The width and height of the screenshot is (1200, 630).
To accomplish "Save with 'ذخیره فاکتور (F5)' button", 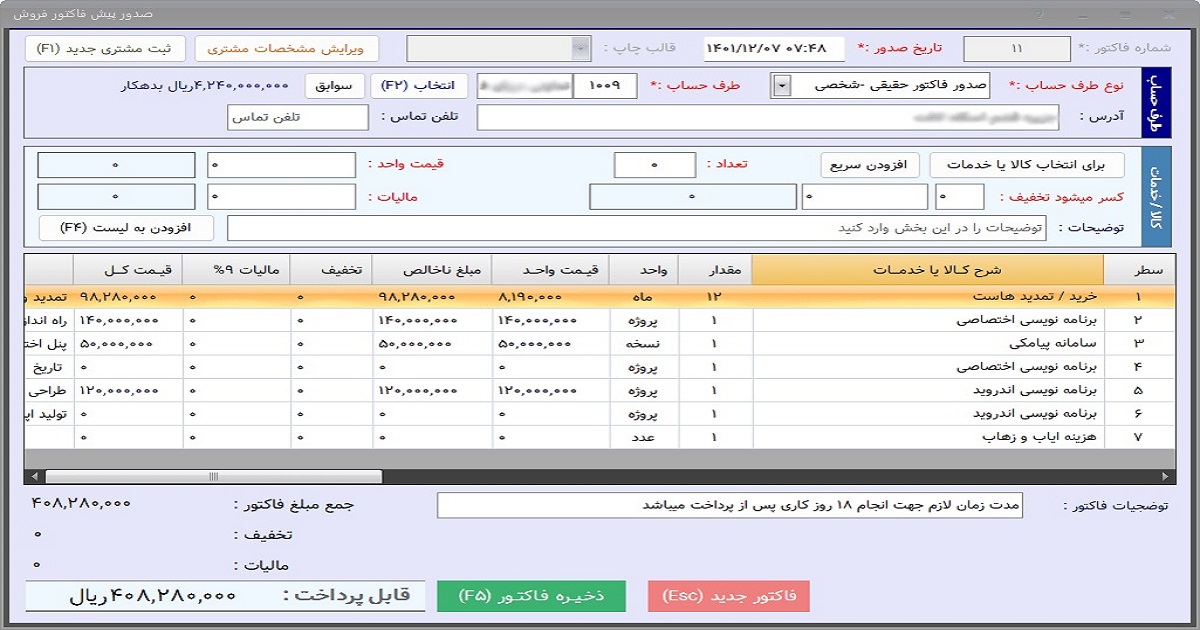I will point(531,596).
